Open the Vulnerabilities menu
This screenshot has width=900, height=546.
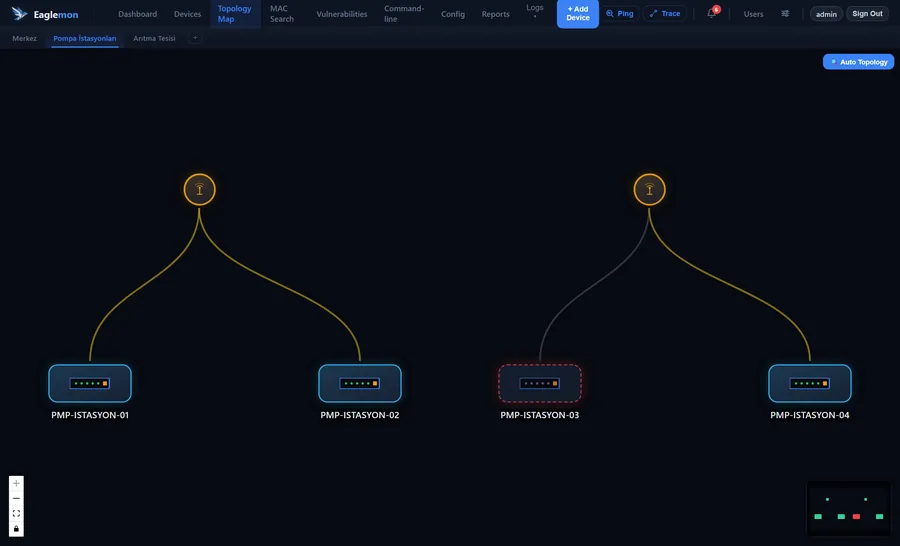tap(342, 14)
